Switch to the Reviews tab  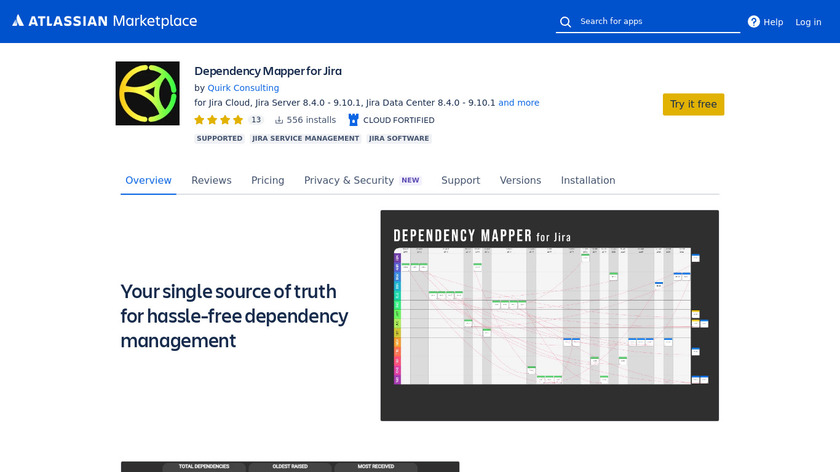point(211,180)
